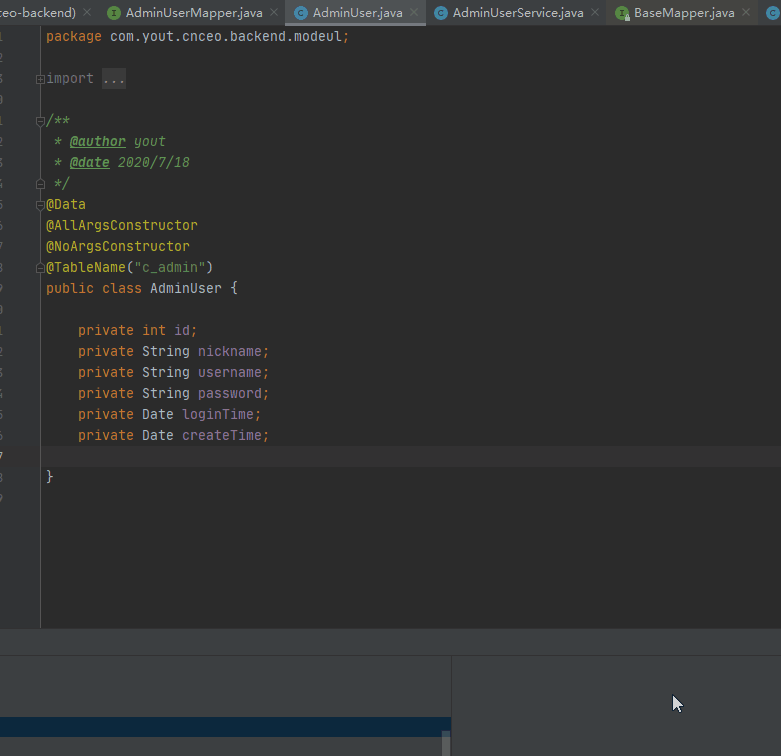Click the package name com.yout.cnceo.backend.modeul
The height and width of the screenshot is (756, 781).
click(x=226, y=36)
